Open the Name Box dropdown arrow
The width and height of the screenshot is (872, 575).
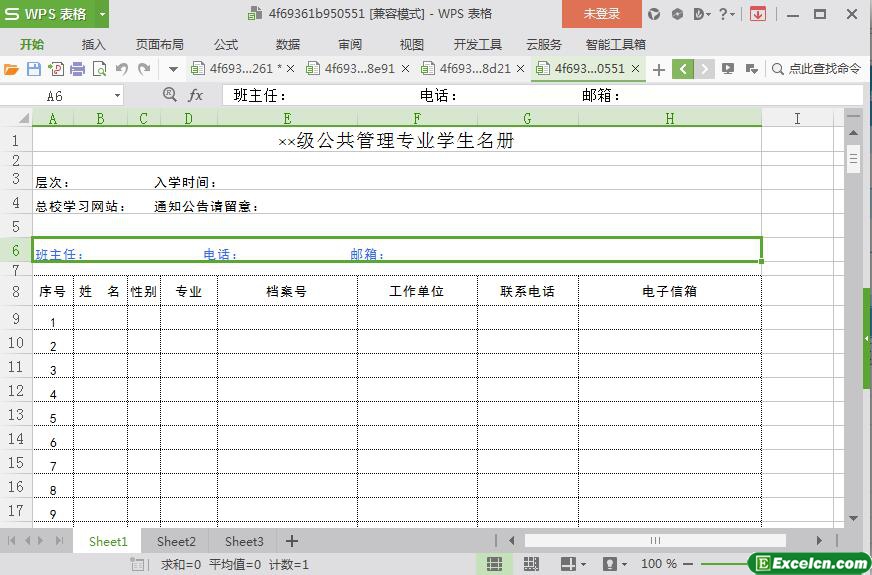(117, 95)
